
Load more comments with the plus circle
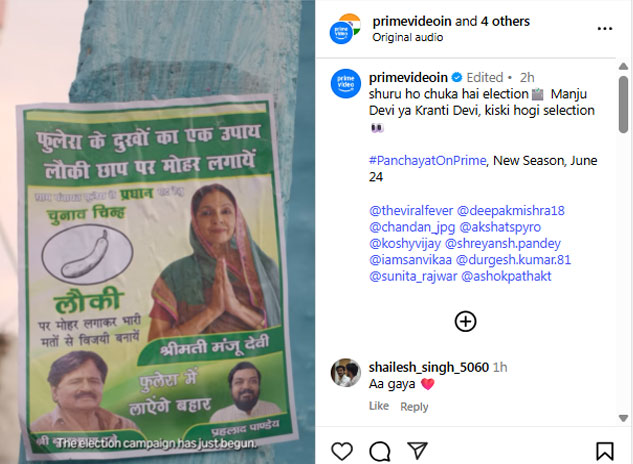pos(465,321)
